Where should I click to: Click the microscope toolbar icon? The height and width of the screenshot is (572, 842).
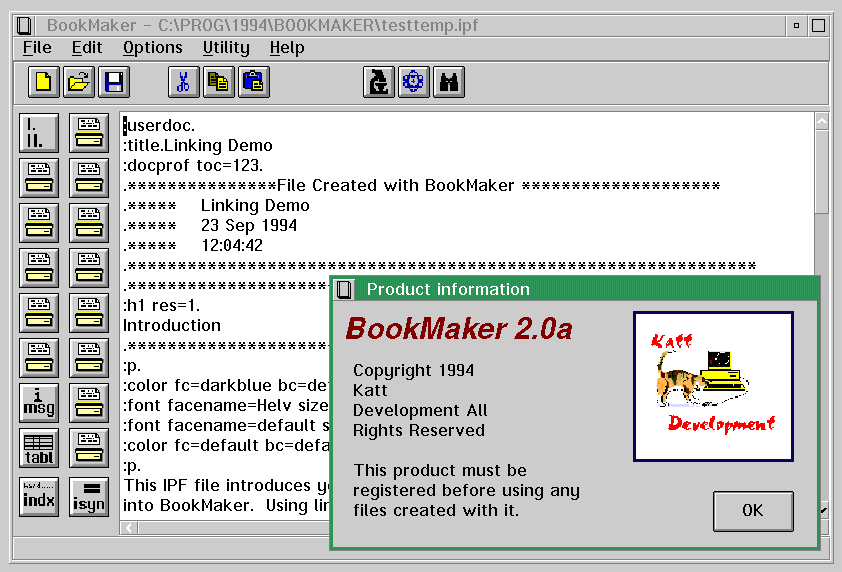point(378,82)
